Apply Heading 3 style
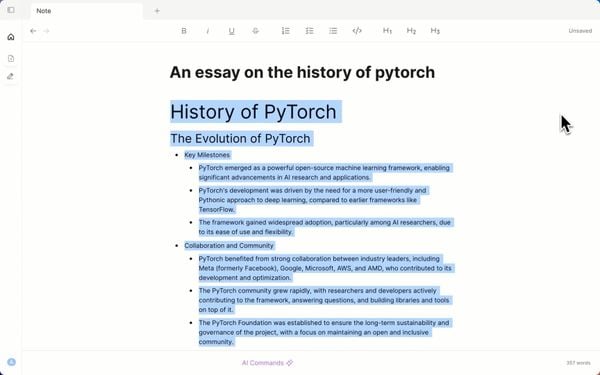This screenshot has width=600, height=375. 435,31
